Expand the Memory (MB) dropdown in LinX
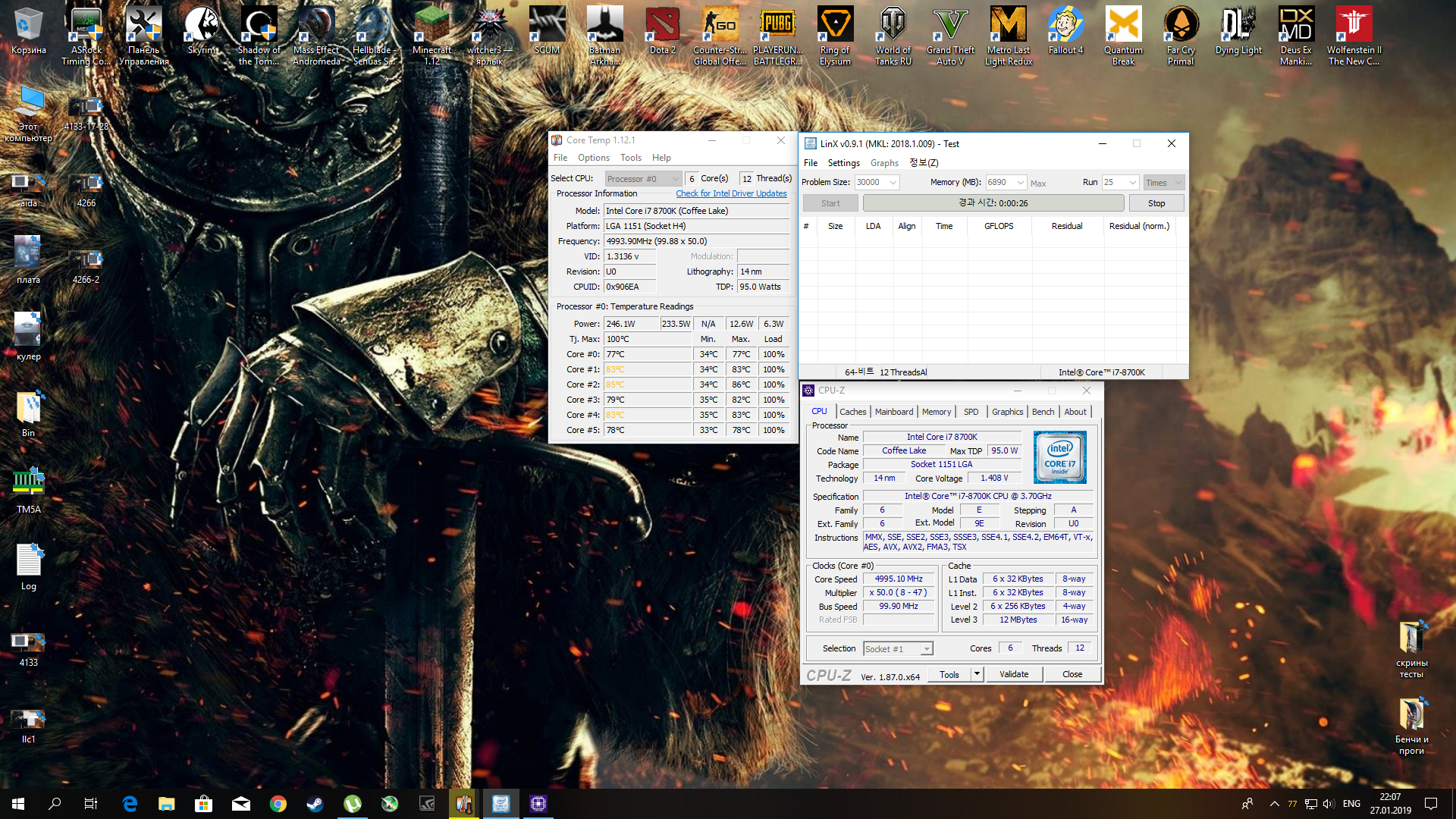 tap(1021, 183)
